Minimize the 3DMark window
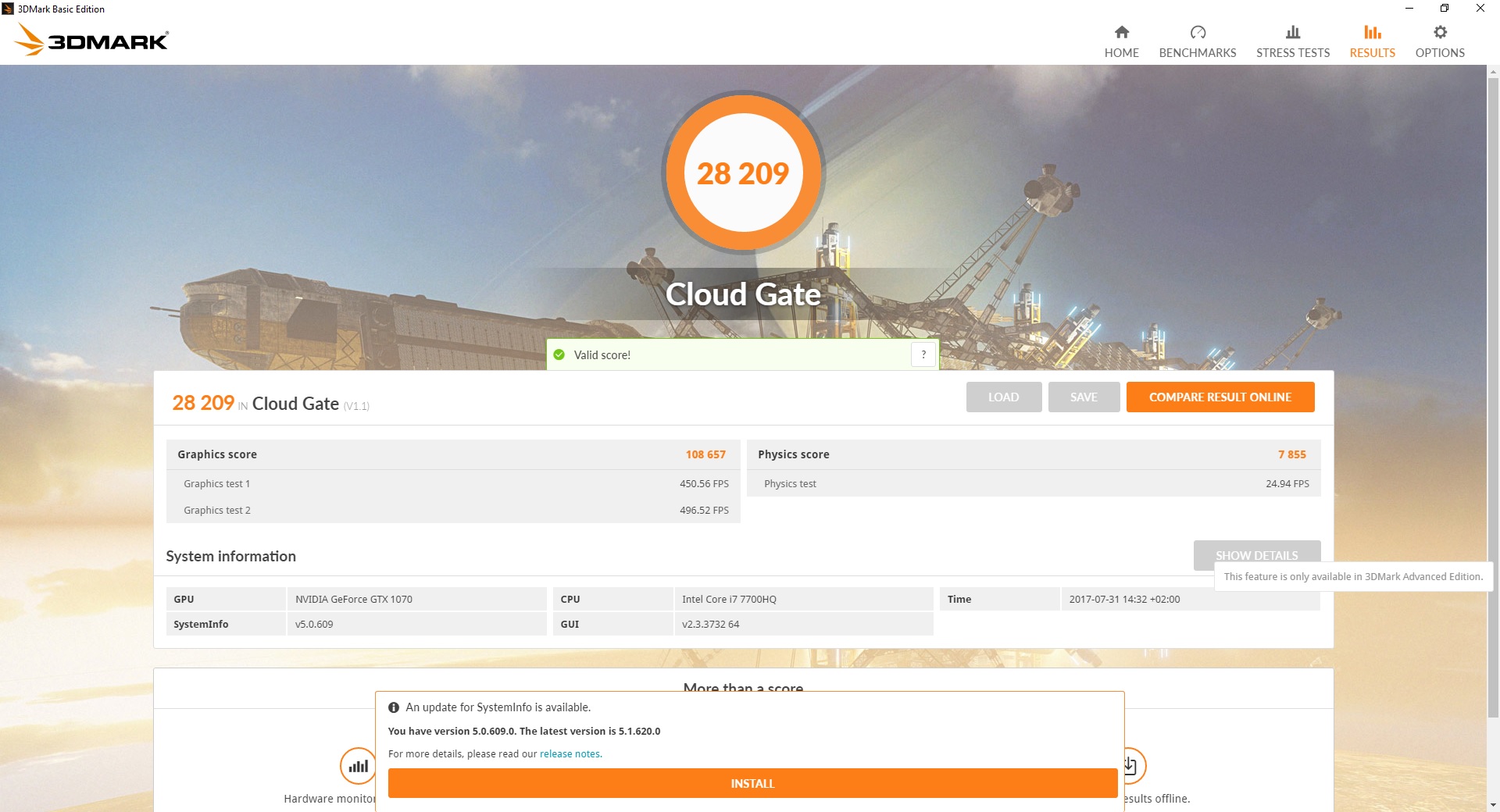 1409,9
